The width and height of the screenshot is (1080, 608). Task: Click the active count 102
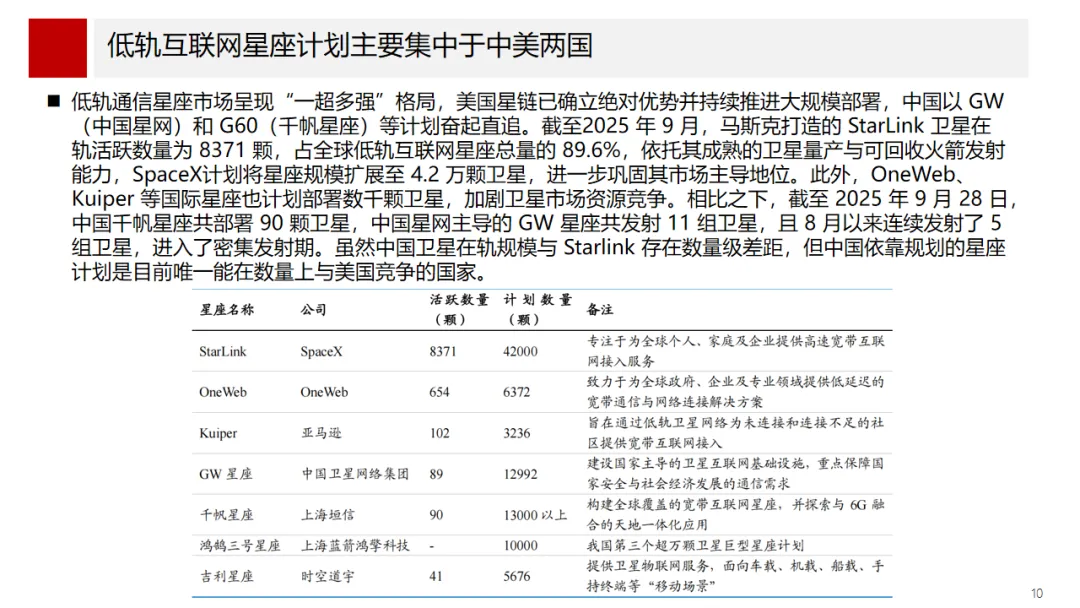coord(439,433)
